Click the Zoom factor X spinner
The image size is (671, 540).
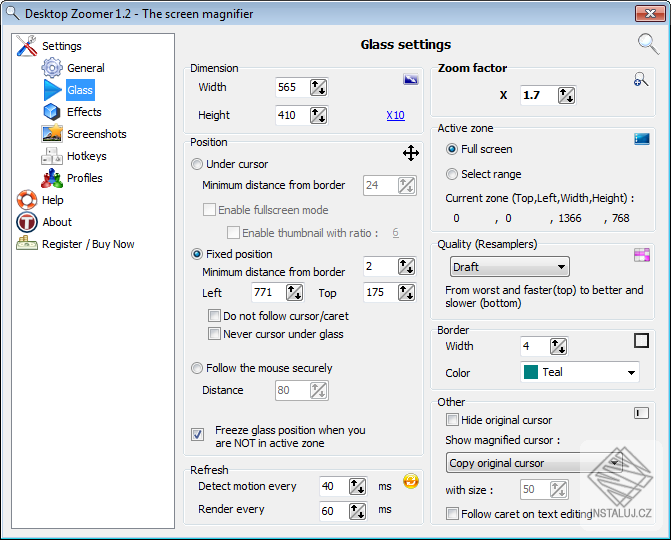566,95
